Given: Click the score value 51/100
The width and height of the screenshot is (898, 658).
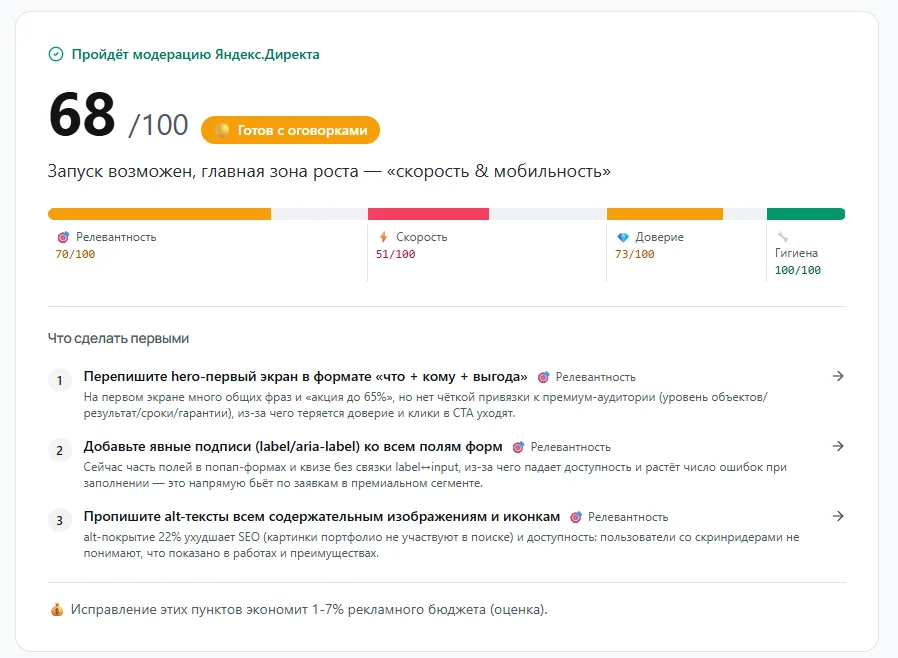Looking at the screenshot, I should click(395, 254).
